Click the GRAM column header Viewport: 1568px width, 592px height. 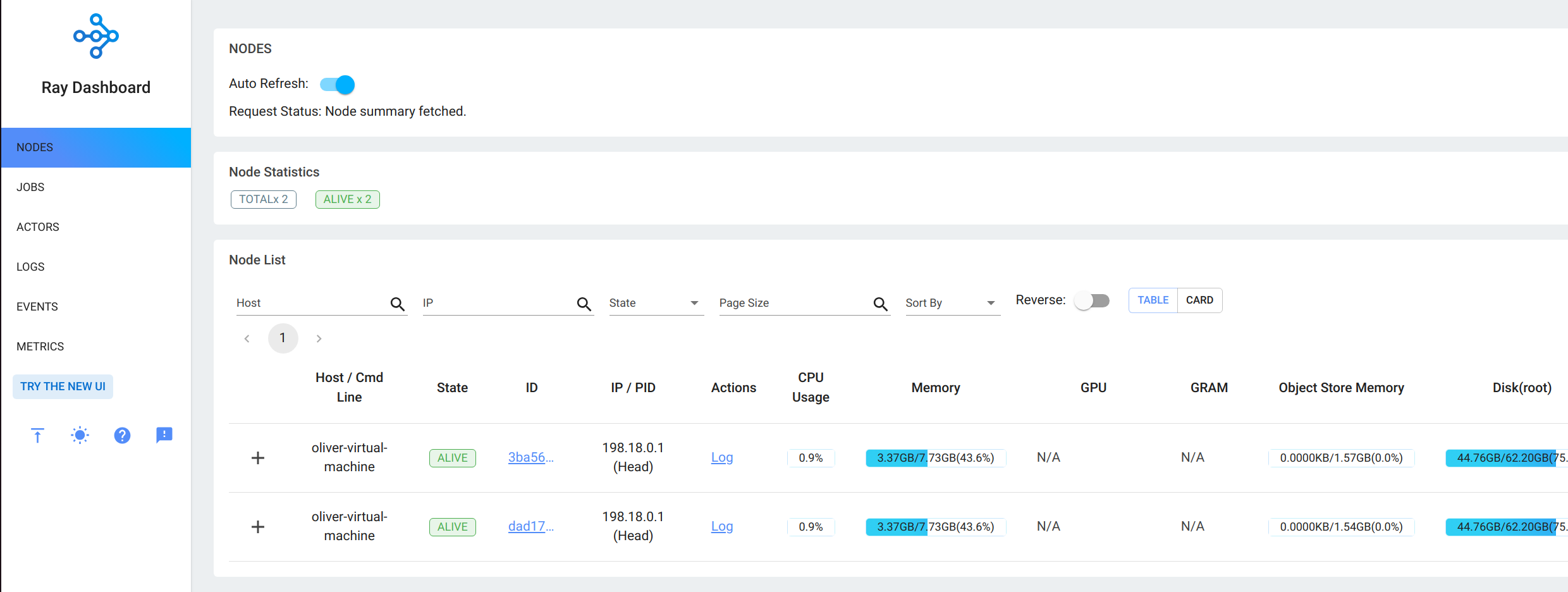tap(1210, 388)
